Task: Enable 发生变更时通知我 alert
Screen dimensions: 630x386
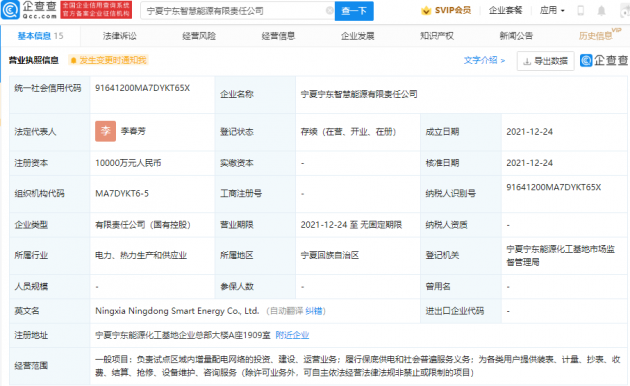Action: (108, 60)
